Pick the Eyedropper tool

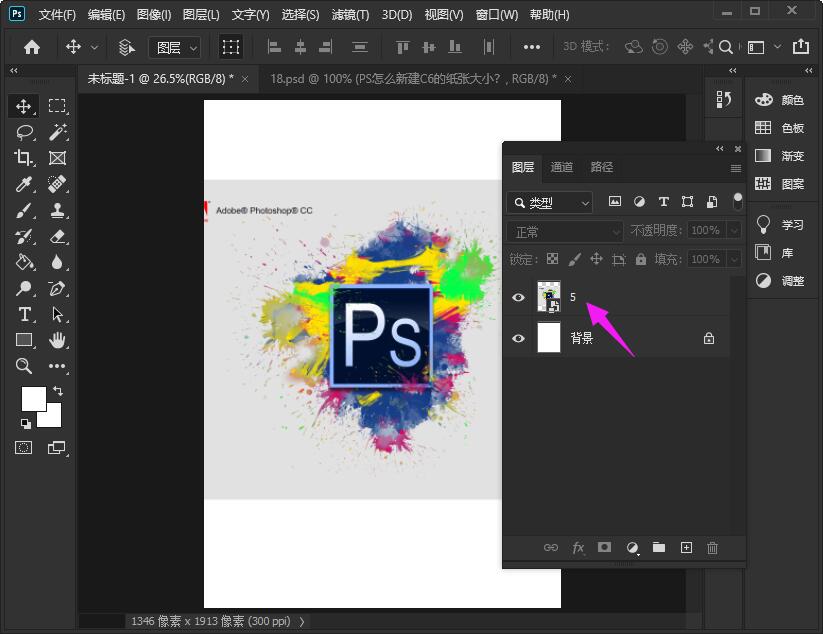click(24, 184)
